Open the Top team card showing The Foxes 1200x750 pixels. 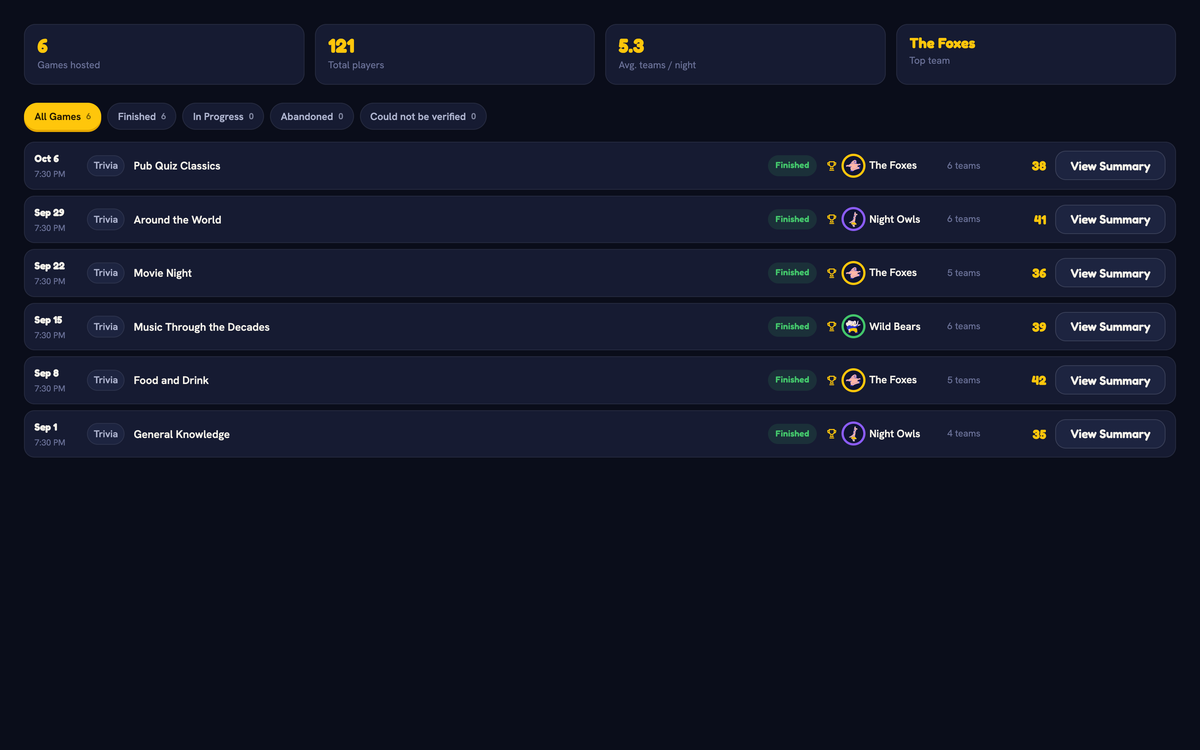point(1035,54)
